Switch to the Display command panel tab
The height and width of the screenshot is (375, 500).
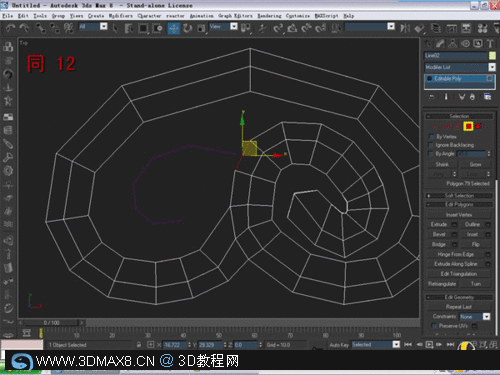(478, 43)
